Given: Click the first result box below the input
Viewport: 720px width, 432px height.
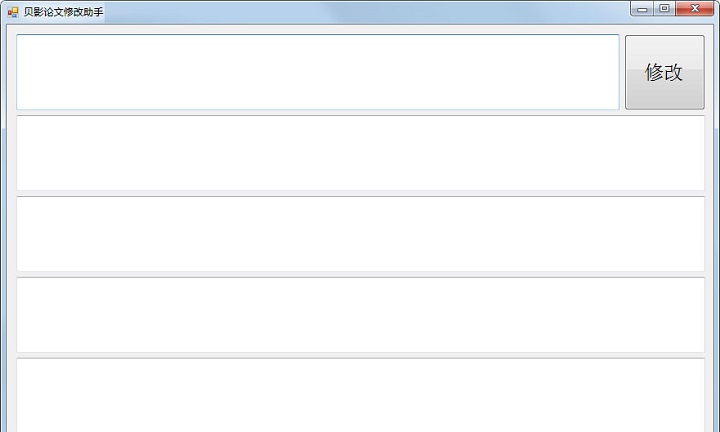Looking at the screenshot, I should pyautogui.click(x=360, y=153).
